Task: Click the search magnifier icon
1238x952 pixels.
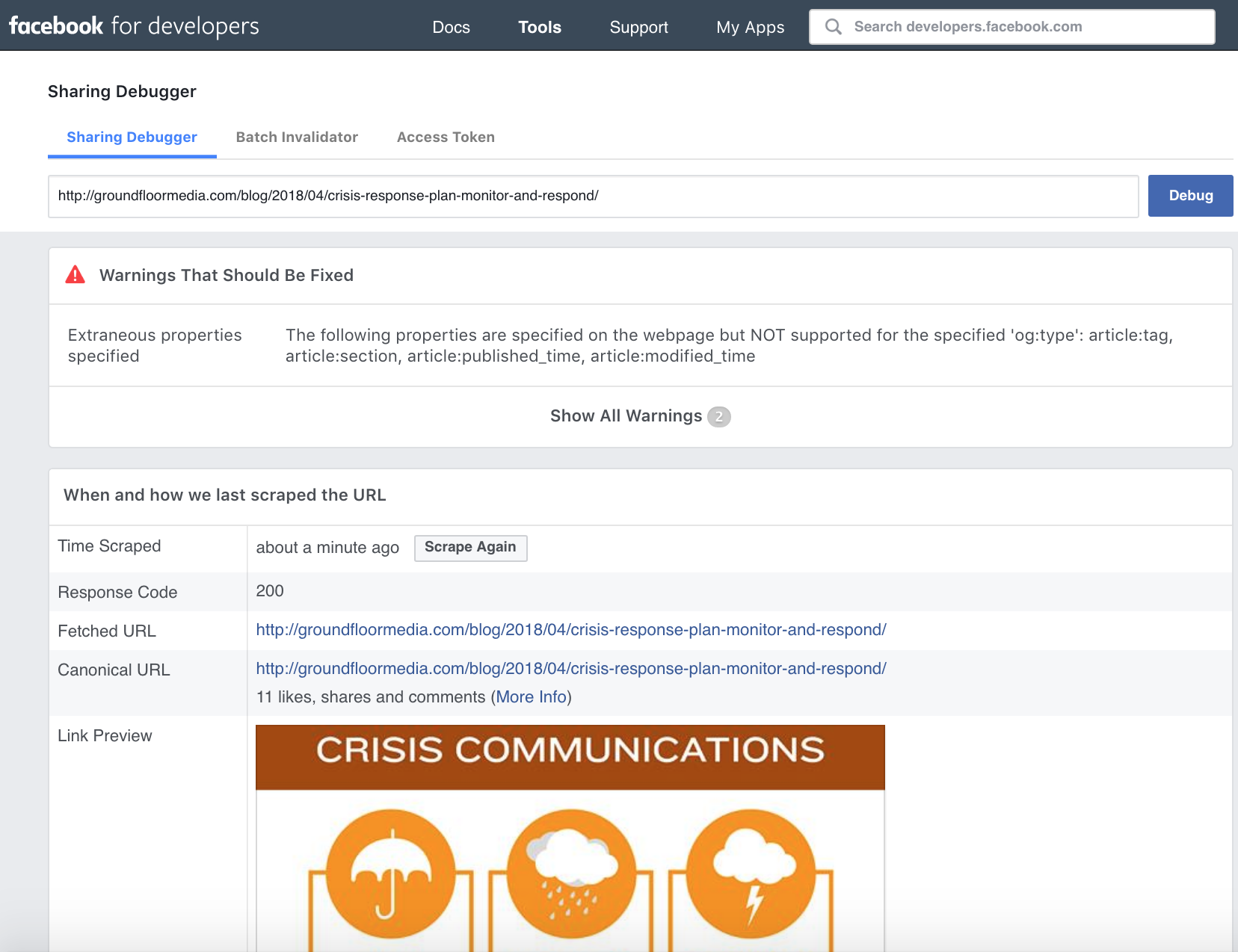Action: (833, 27)
